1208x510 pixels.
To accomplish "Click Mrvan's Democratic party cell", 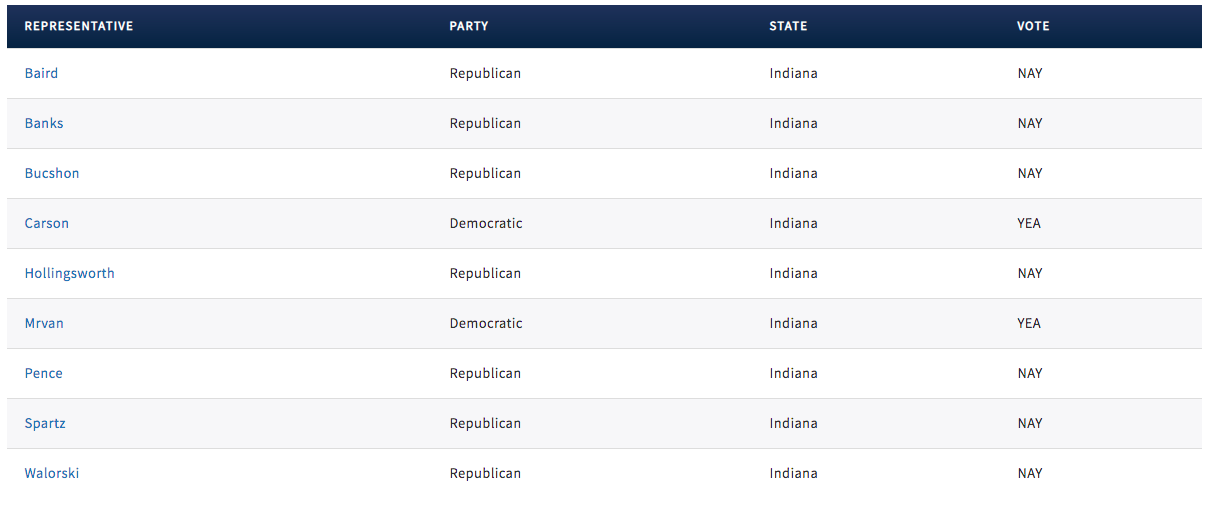I will pyautogui.click(x=486, y=323).
